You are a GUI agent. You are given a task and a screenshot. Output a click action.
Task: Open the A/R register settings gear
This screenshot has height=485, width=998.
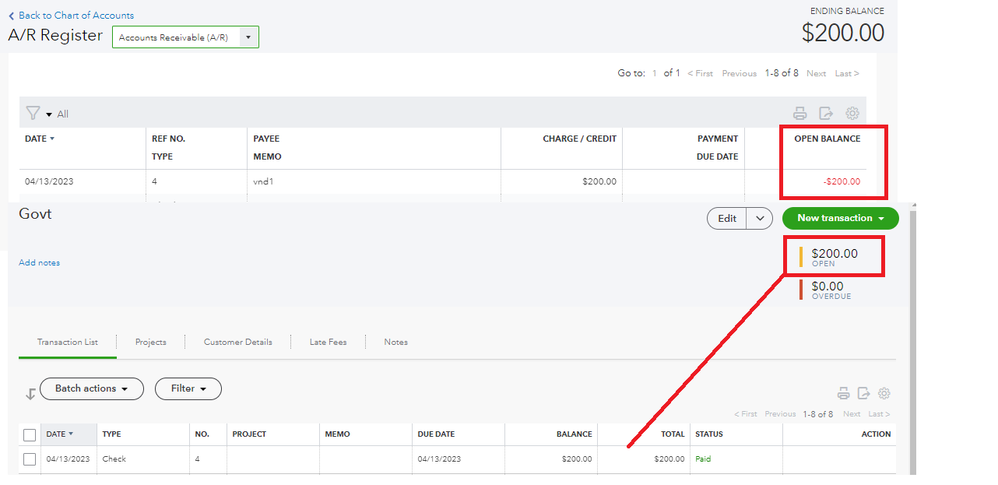[x=852, y=114]
